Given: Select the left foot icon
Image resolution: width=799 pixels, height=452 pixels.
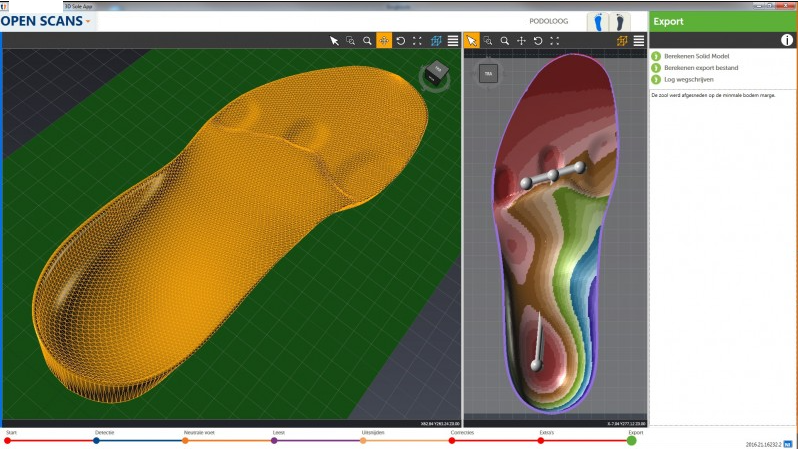Looking at the screenshot, I should pos(599,21).
